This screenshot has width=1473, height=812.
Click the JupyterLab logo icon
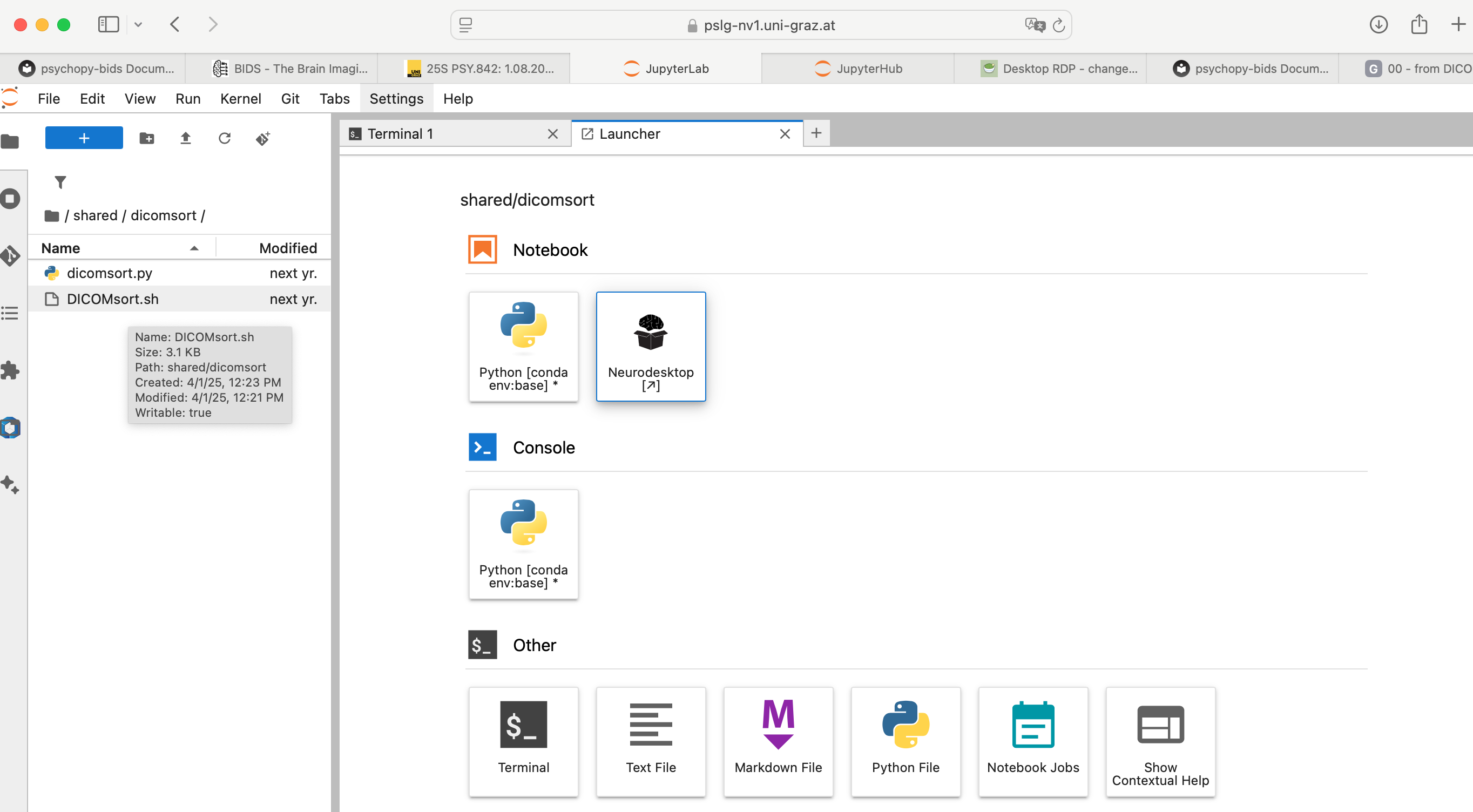click(x=10, y=98)
